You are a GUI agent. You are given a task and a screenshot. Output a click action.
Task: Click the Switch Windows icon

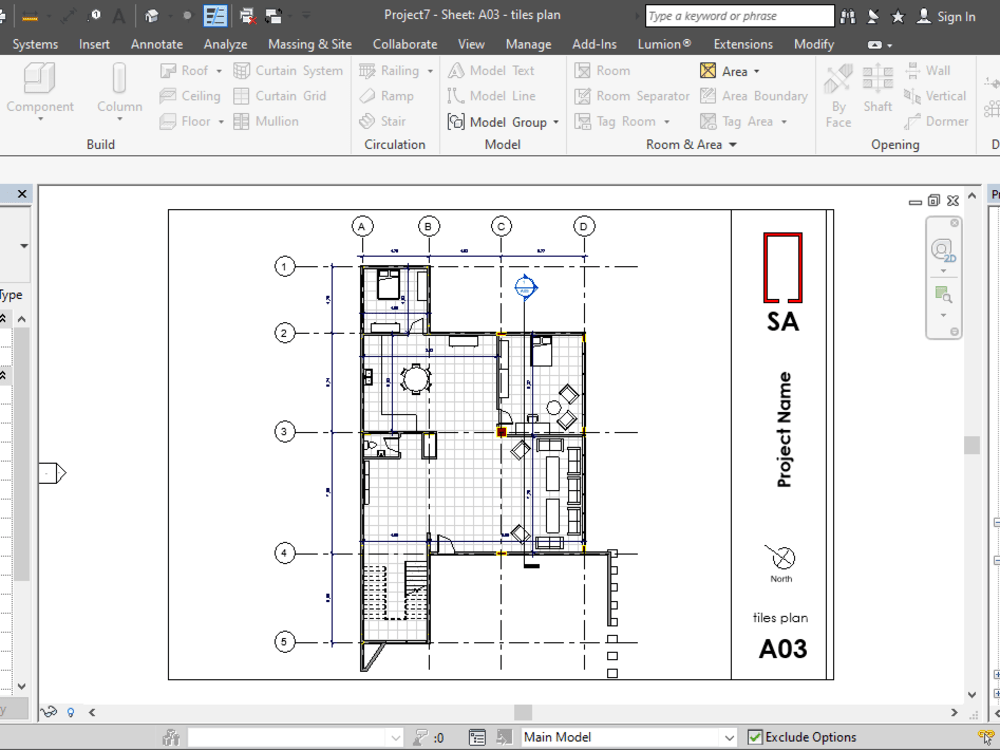(x=274, y=16)
